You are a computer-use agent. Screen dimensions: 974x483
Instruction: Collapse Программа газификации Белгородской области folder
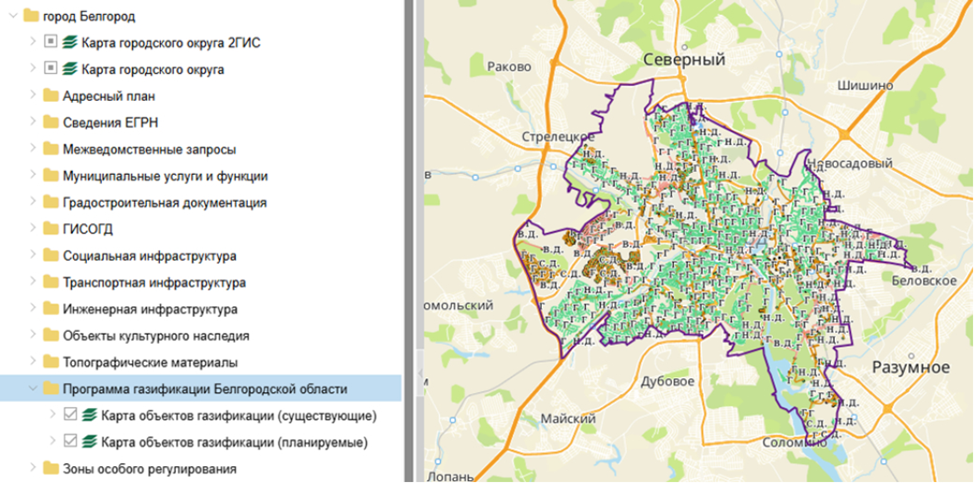click(x=34, y=389)
